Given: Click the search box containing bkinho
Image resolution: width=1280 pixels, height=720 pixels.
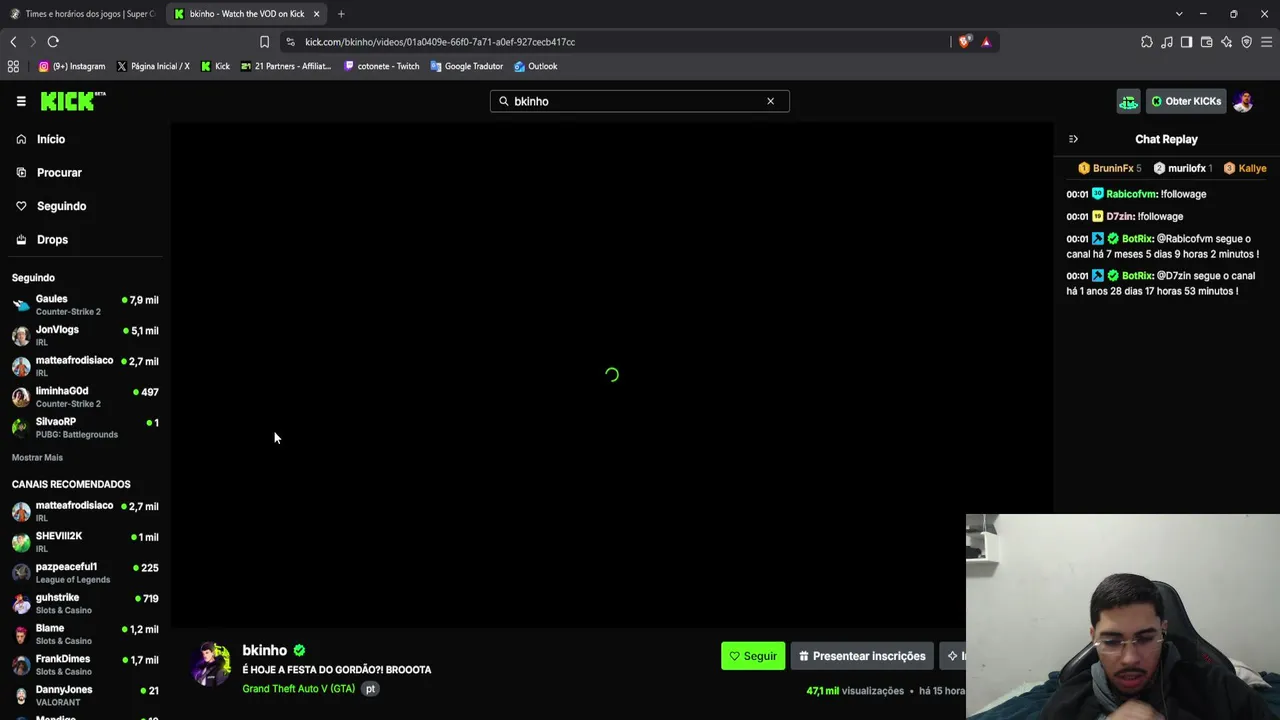Looking at the screenshot, I should point(639,101).
